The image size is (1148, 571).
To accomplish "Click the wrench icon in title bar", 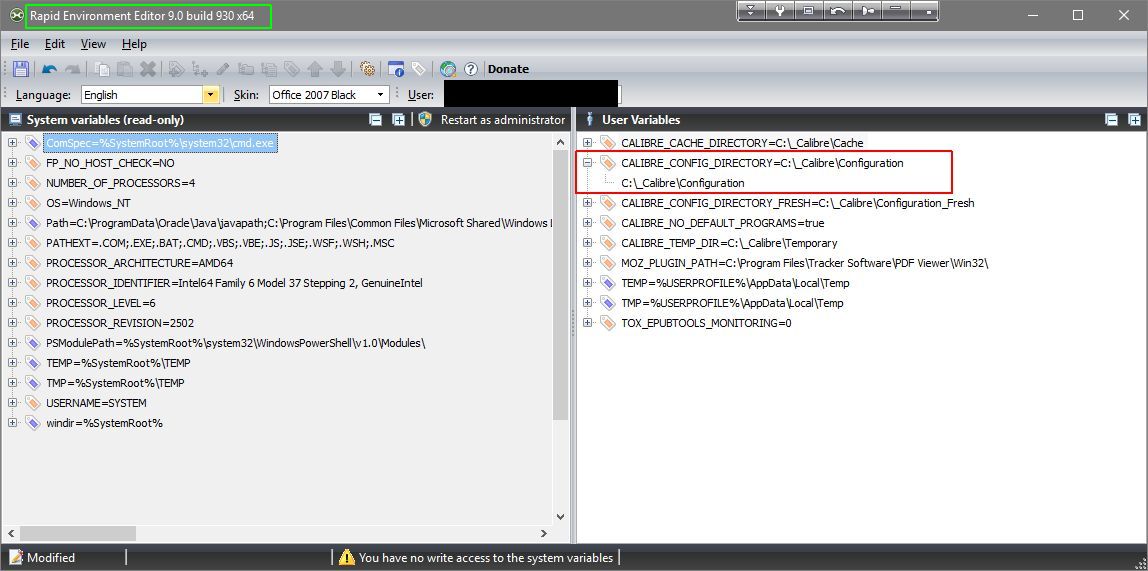I will coord(780,11).
